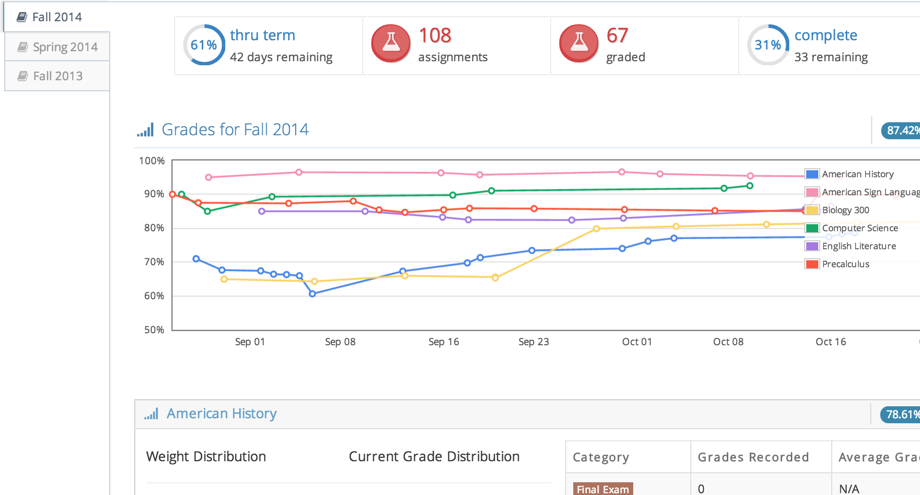Click the purple English Literature legend swatch
Viewport: 920px width, 495px height.
coord(812,246)
